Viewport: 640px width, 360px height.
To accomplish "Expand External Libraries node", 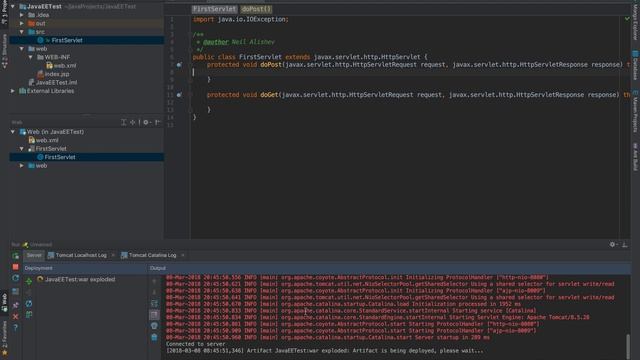I will coord(13,91).
